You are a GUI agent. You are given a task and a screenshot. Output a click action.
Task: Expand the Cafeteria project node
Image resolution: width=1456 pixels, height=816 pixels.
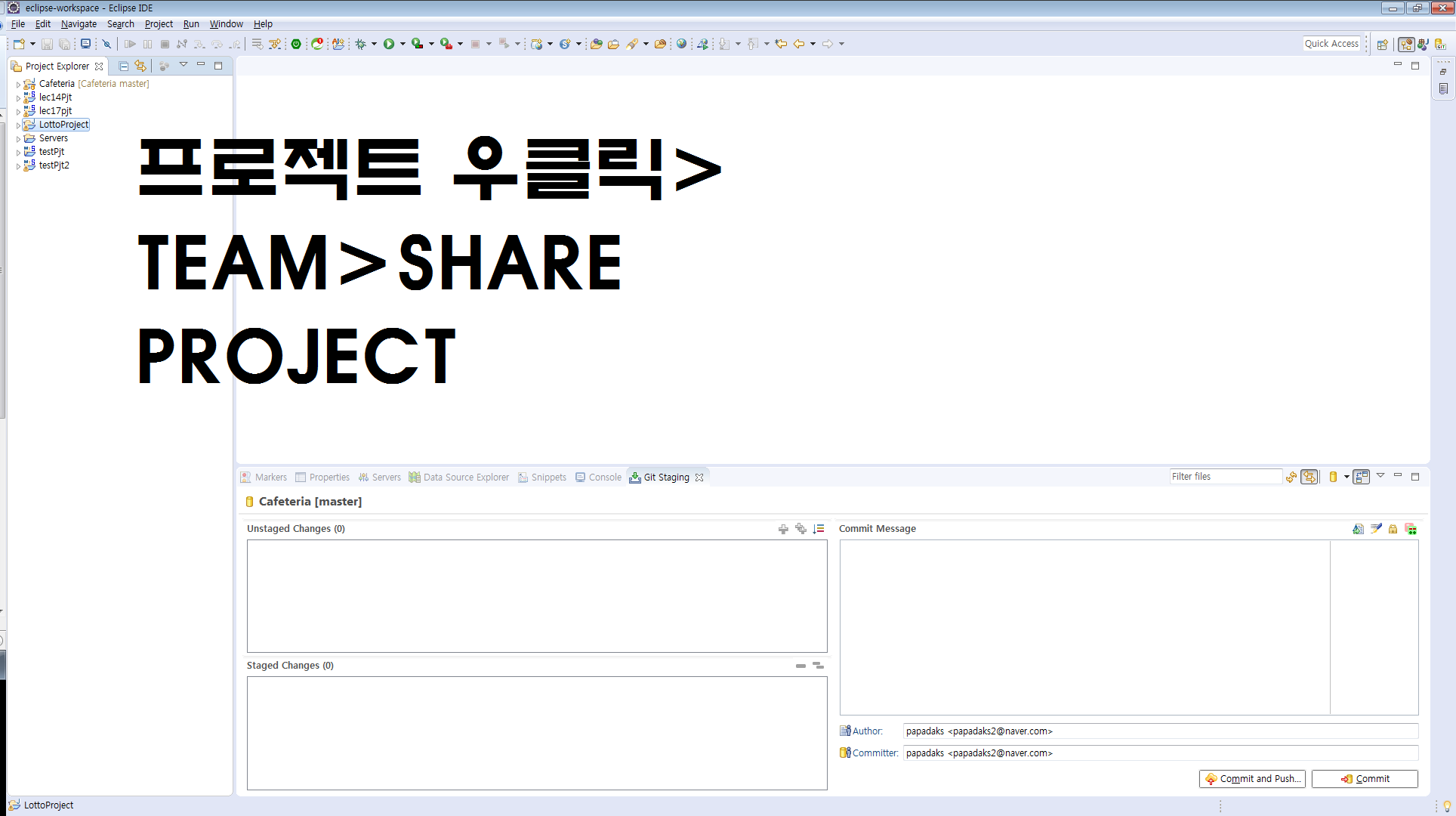click(x=18, y=85)
